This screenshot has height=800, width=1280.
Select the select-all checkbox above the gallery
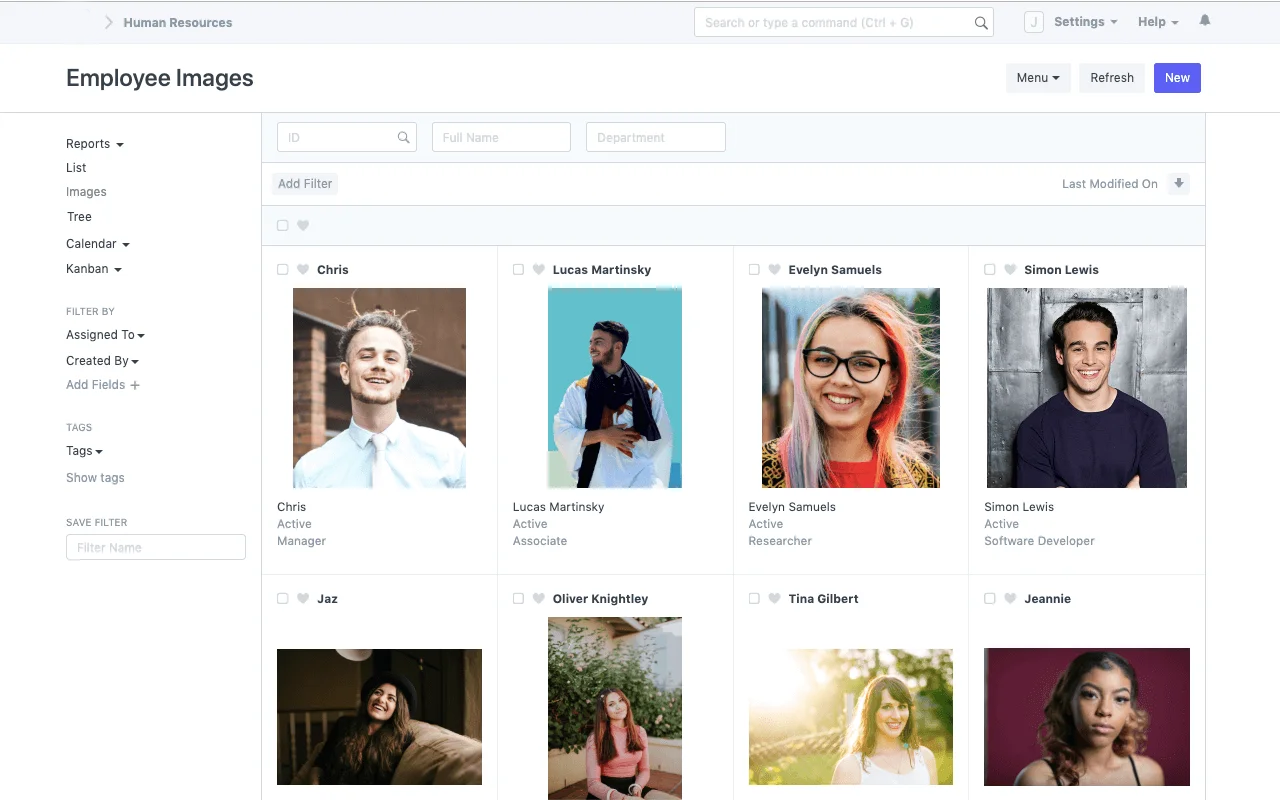tap(282, 225)
